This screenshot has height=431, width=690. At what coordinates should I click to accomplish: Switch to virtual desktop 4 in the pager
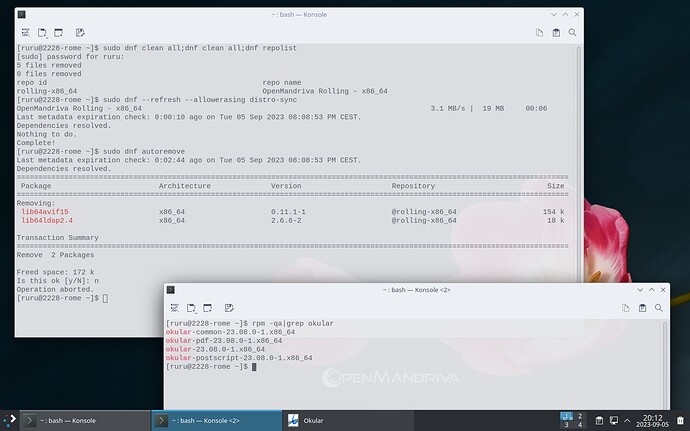[x=580, y=425]
